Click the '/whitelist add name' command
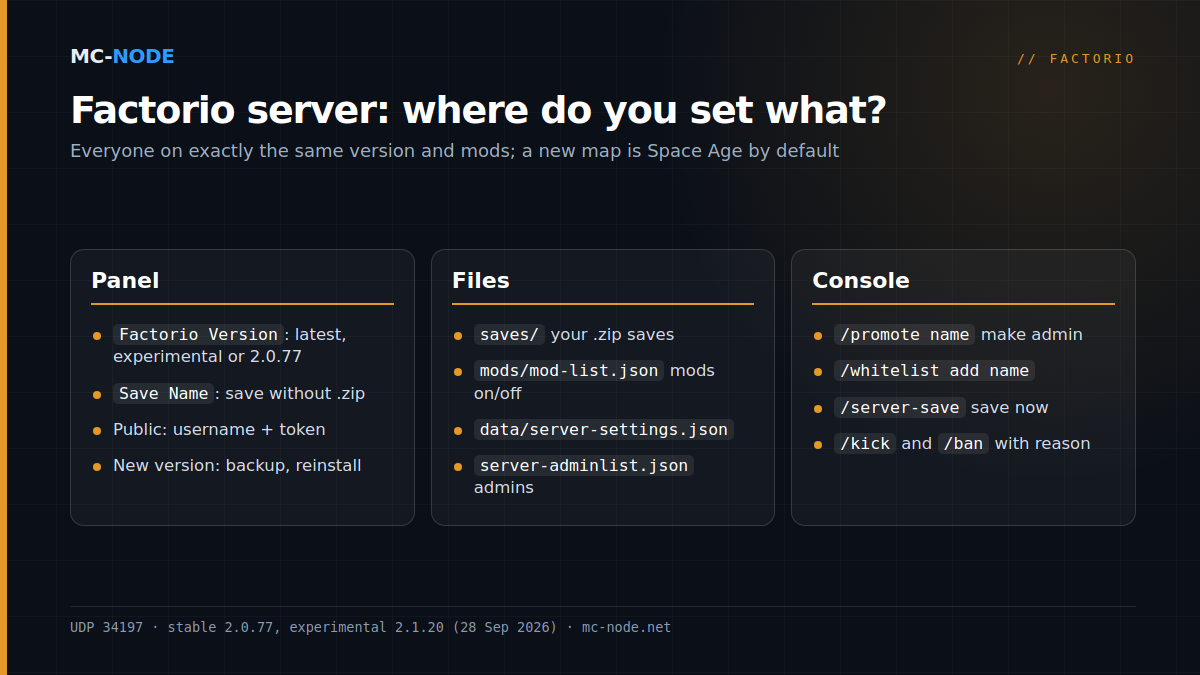Screen dimensions: 1200x675 [x=934, y=370]
